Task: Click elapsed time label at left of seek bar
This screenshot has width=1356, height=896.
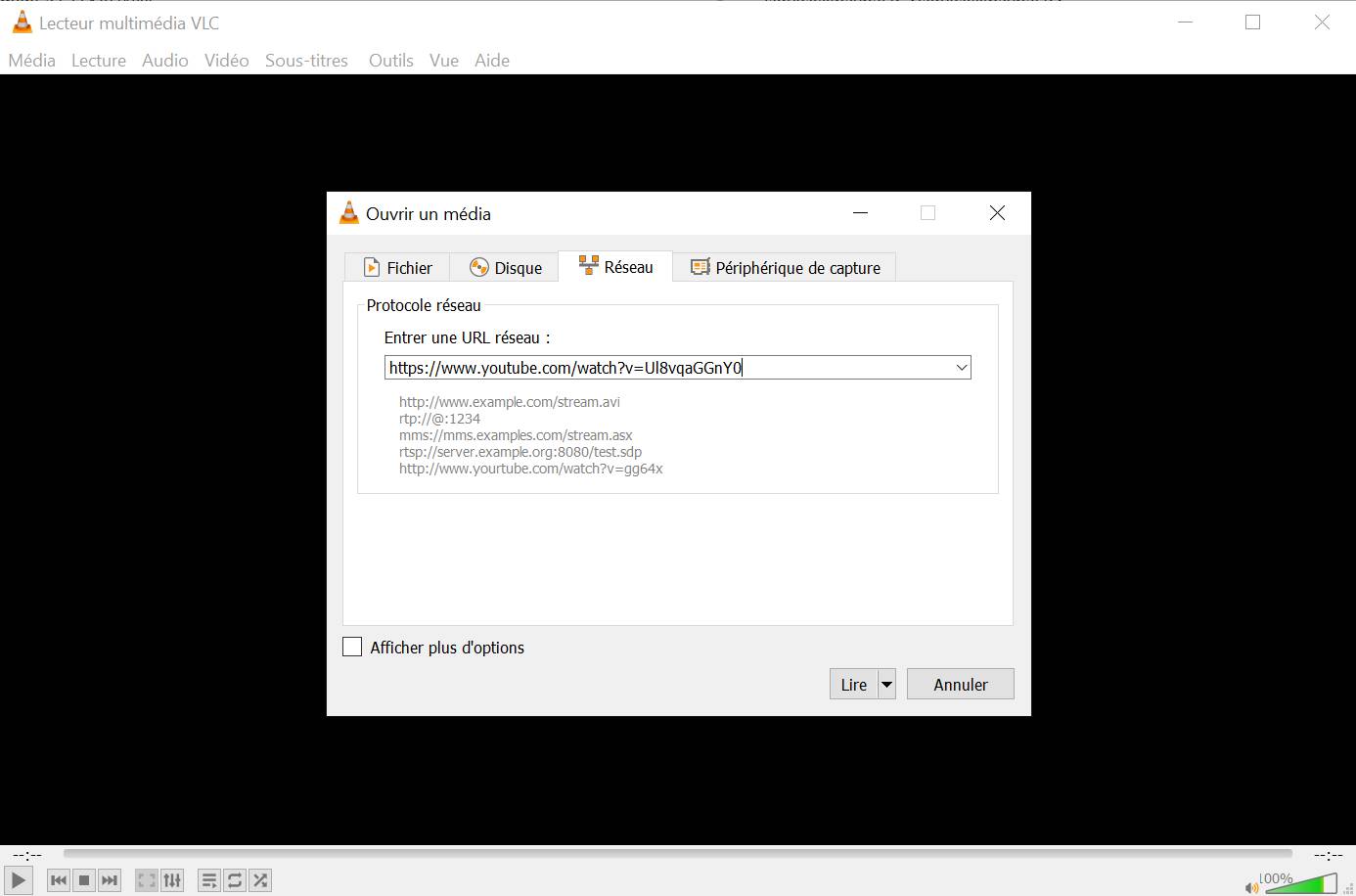Action: click(x=27, y=855)
